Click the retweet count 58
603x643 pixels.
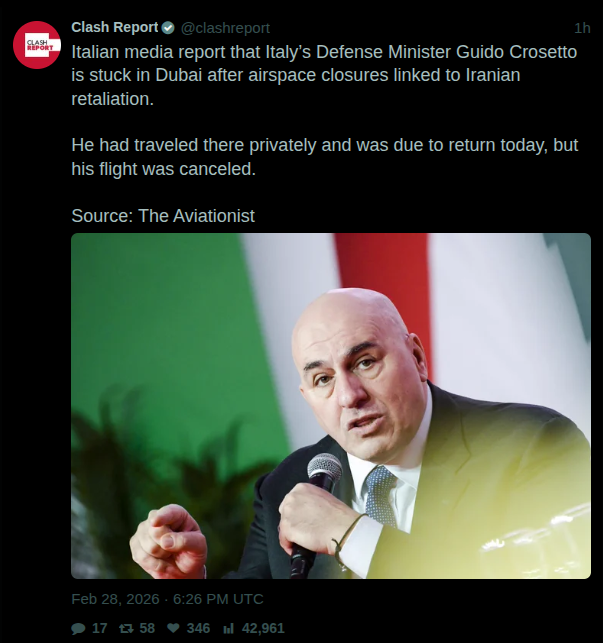(147, 628)
